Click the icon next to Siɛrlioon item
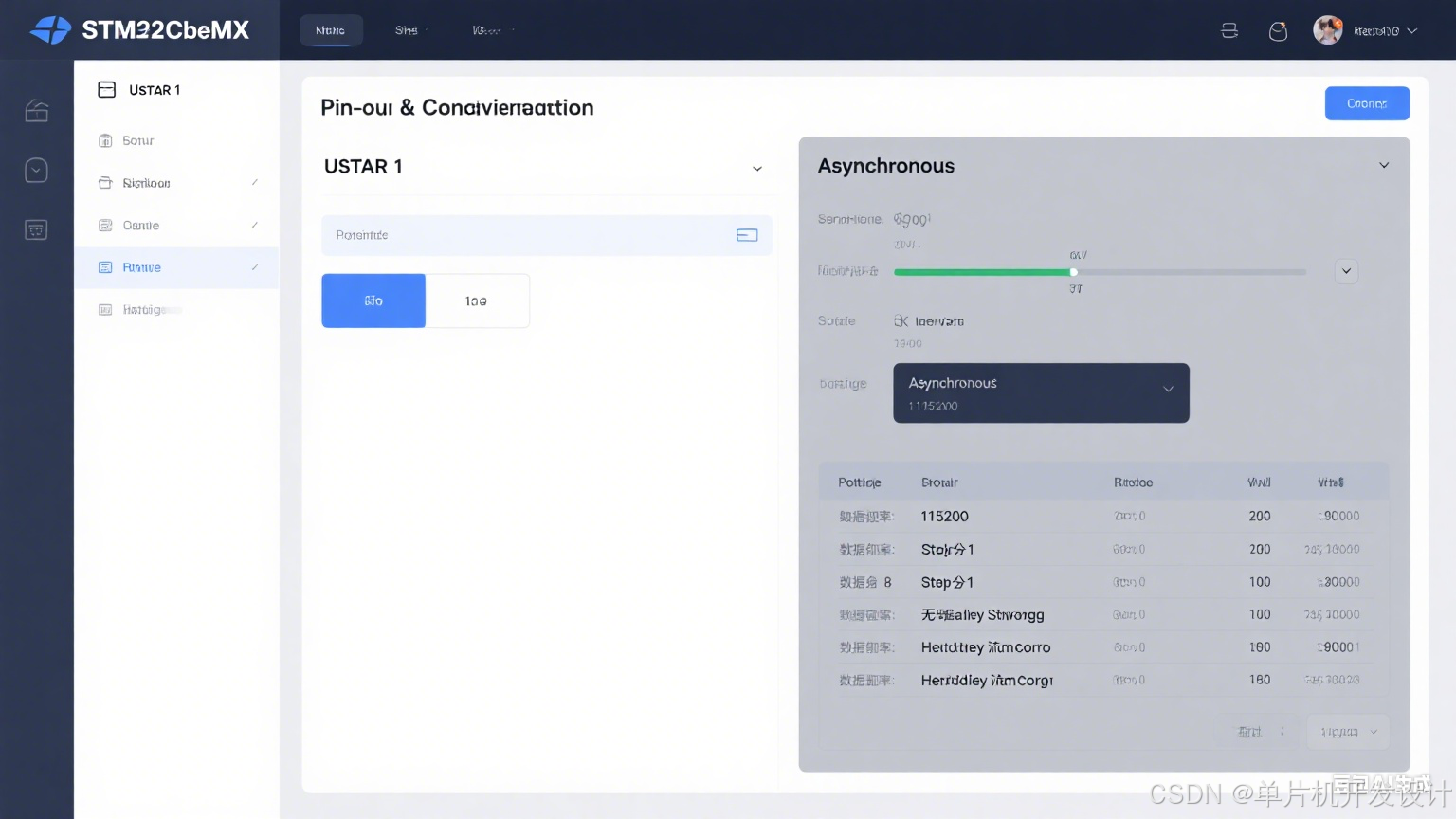The image size is (1456, 819). [105, 183]
